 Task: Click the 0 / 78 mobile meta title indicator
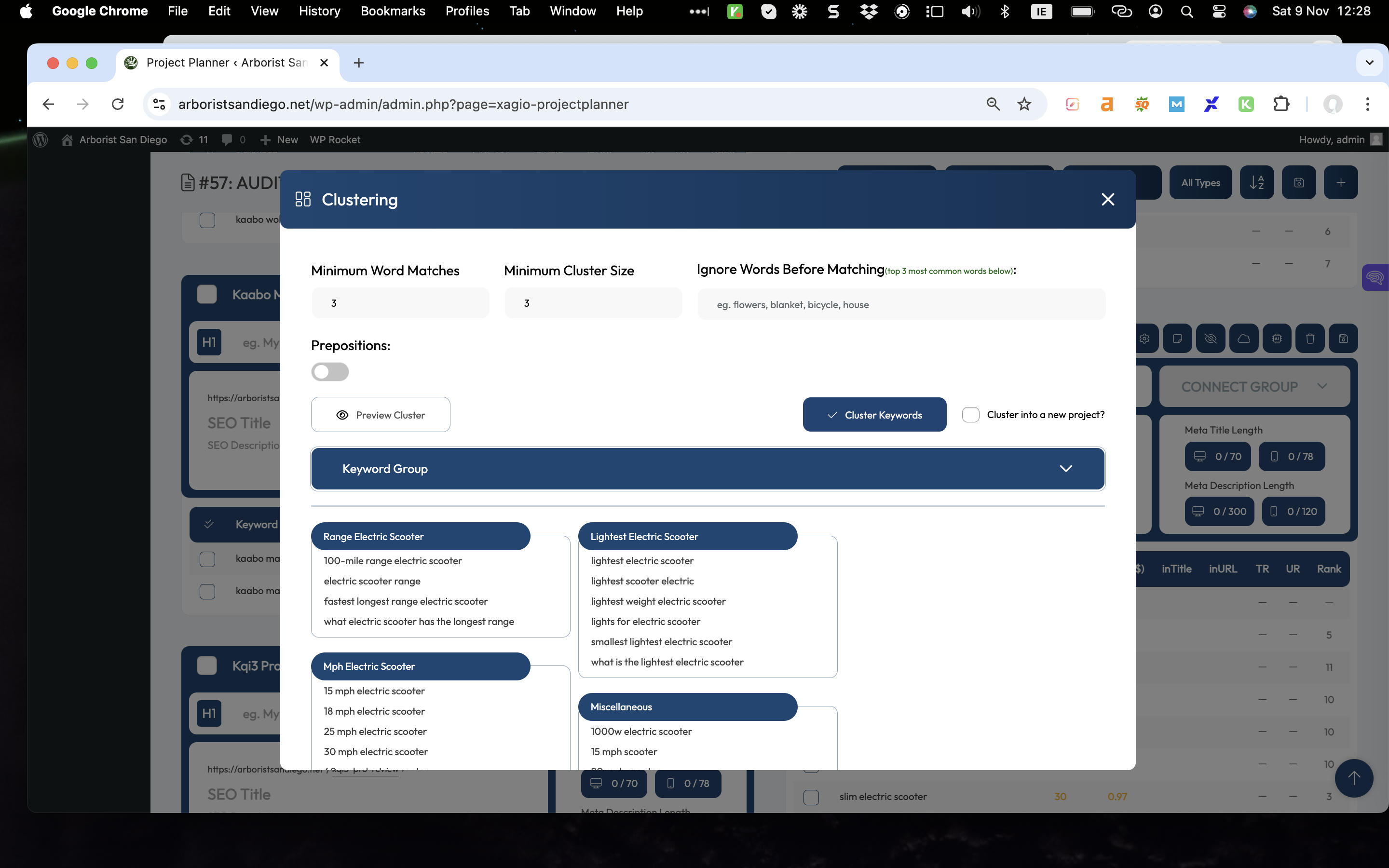coord(1292,456)
